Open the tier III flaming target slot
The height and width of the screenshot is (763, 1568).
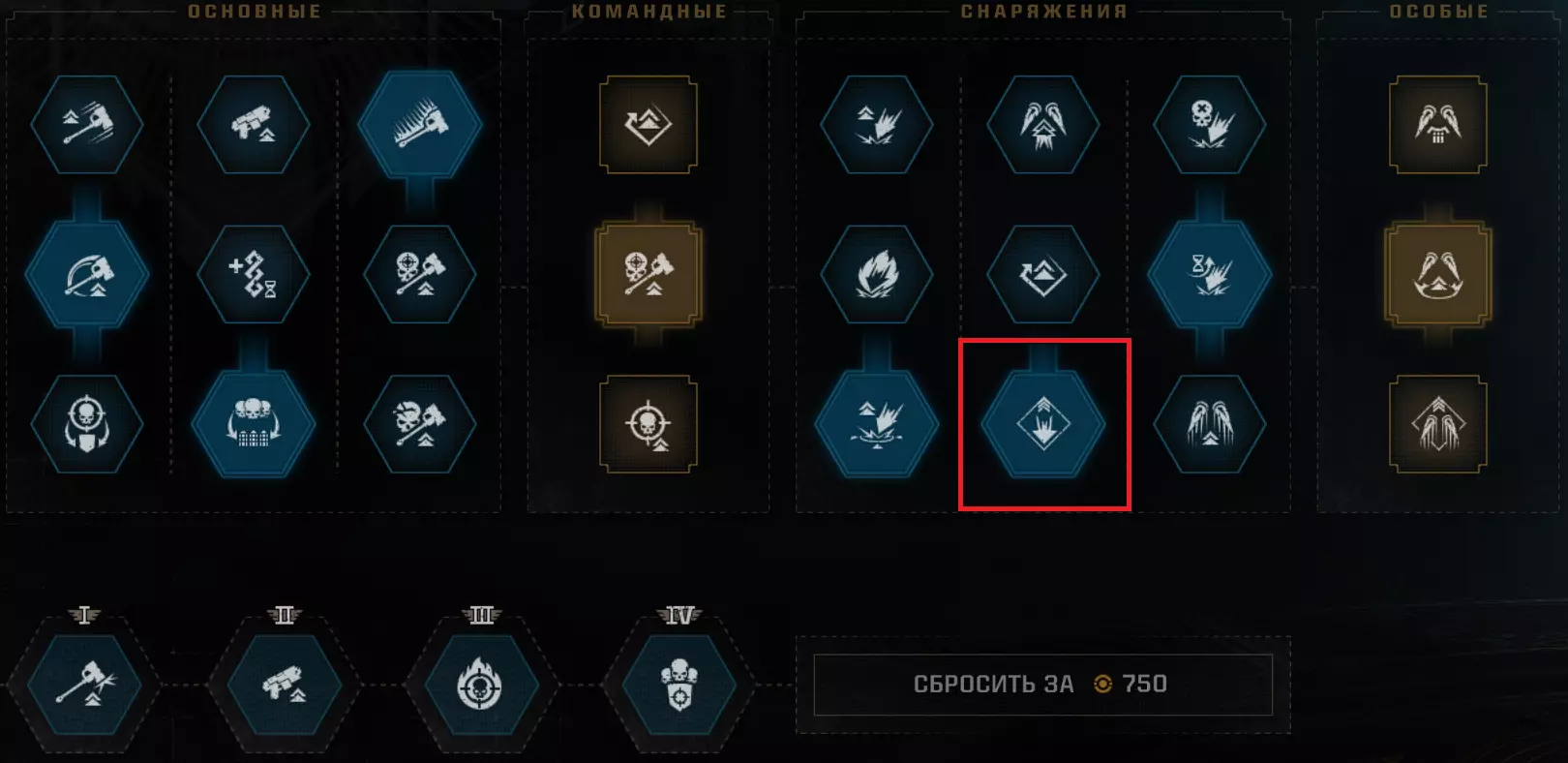(481, 686)
